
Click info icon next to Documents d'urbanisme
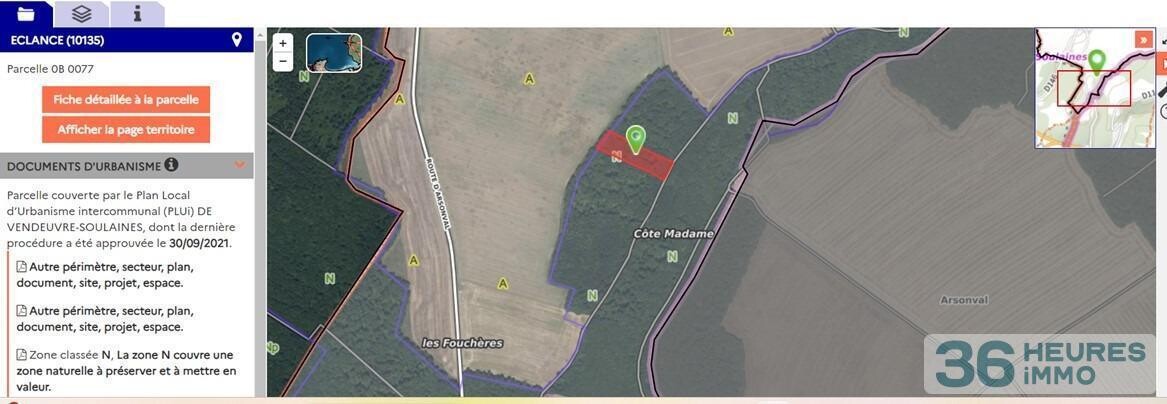click(x=171, y=164)
